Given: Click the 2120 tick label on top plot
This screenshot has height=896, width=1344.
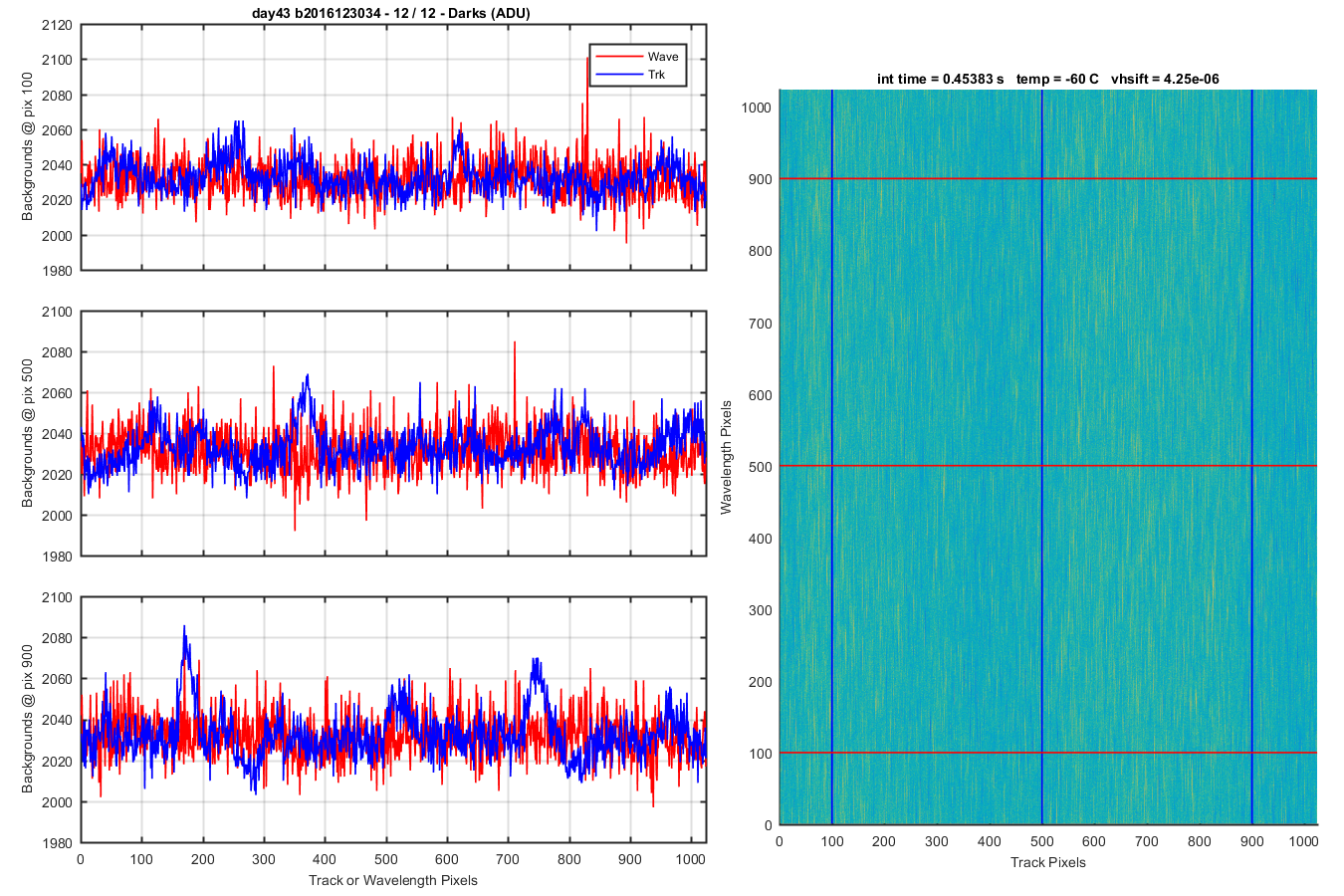Looking at the screenshot, I should (x=57, y=25).
